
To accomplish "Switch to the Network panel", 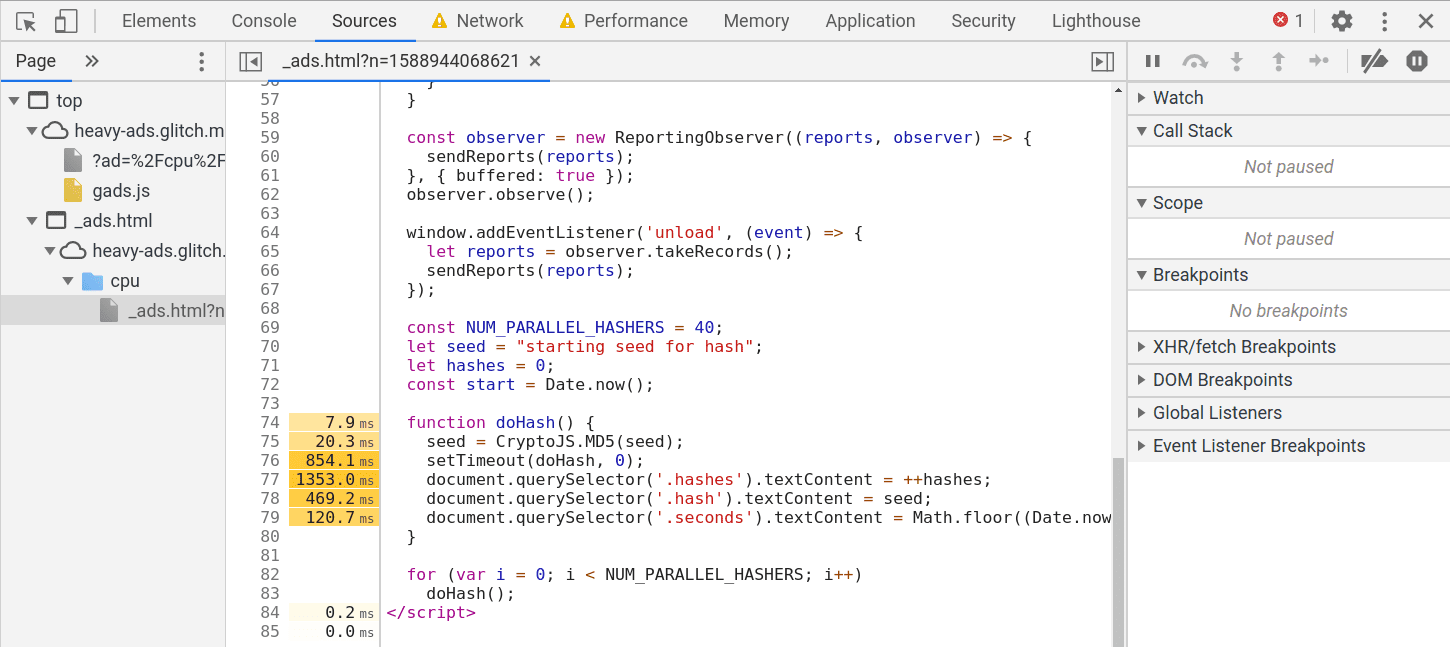I will click(x=488, y=20).
